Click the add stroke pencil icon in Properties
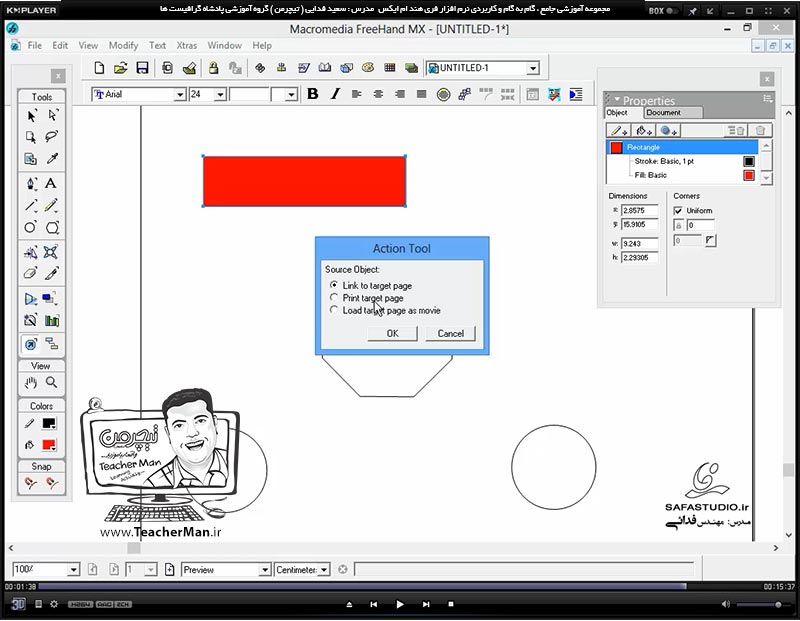This screenshot has width=800, height=621. 618,131
